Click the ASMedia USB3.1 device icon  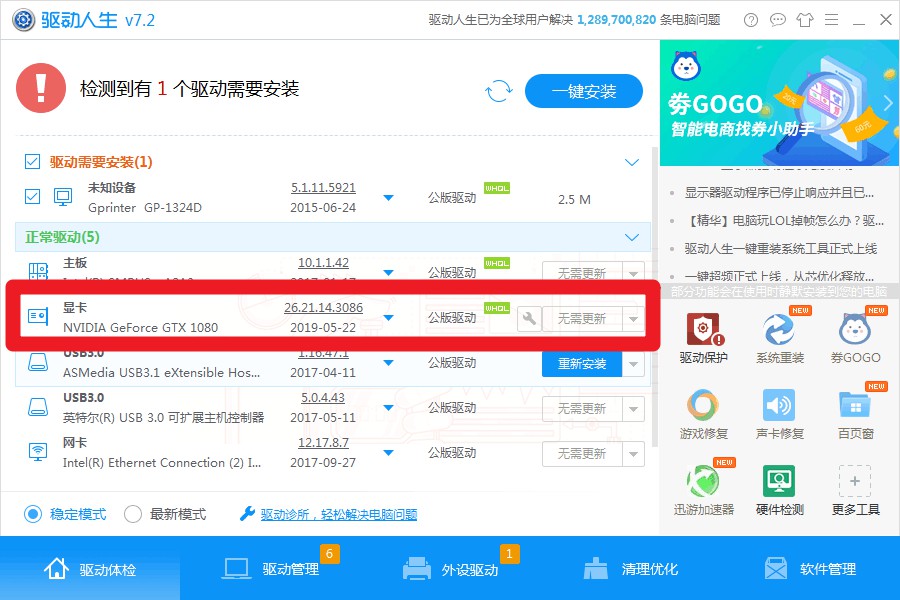coord(38,362)
